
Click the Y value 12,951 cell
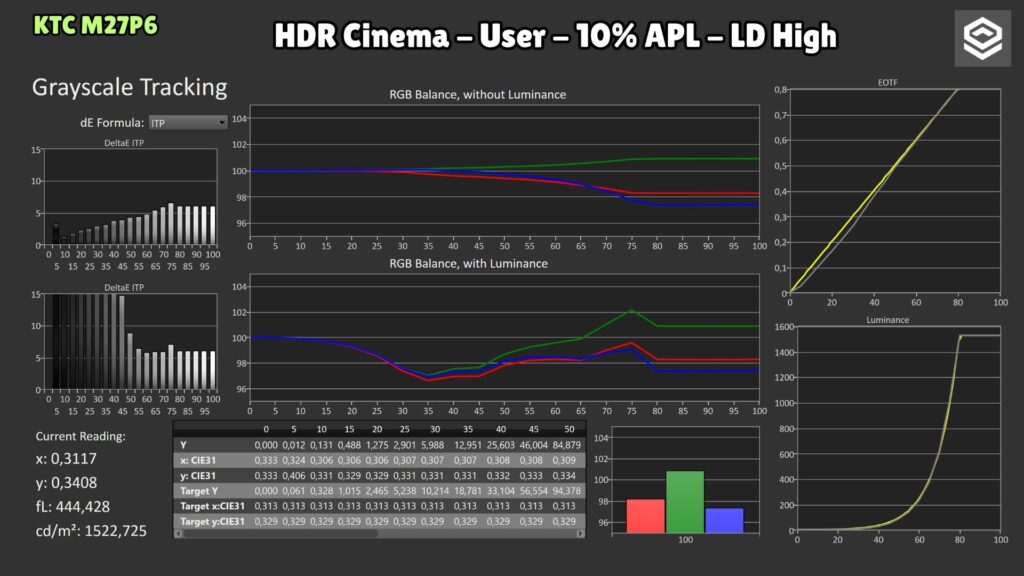pos(468,445)
